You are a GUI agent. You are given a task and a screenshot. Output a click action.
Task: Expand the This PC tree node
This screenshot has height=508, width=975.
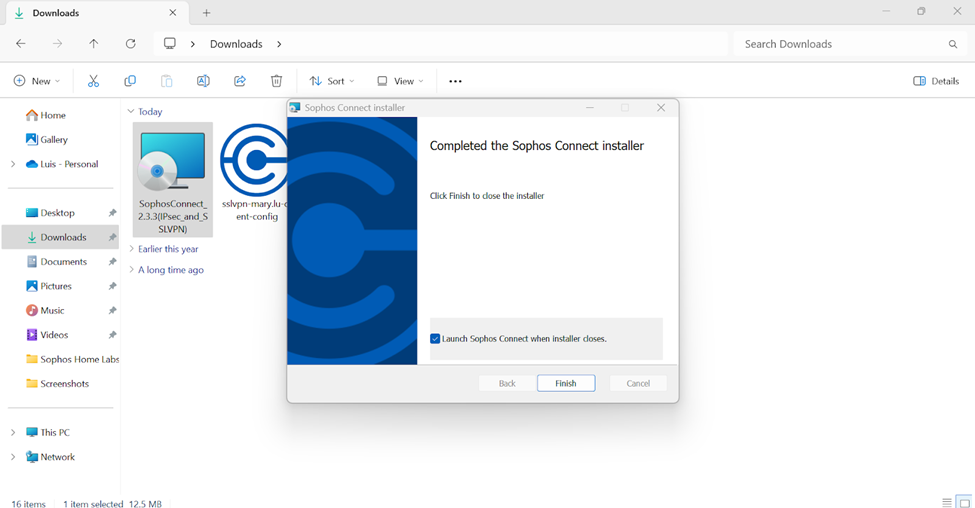coord(13,432)
